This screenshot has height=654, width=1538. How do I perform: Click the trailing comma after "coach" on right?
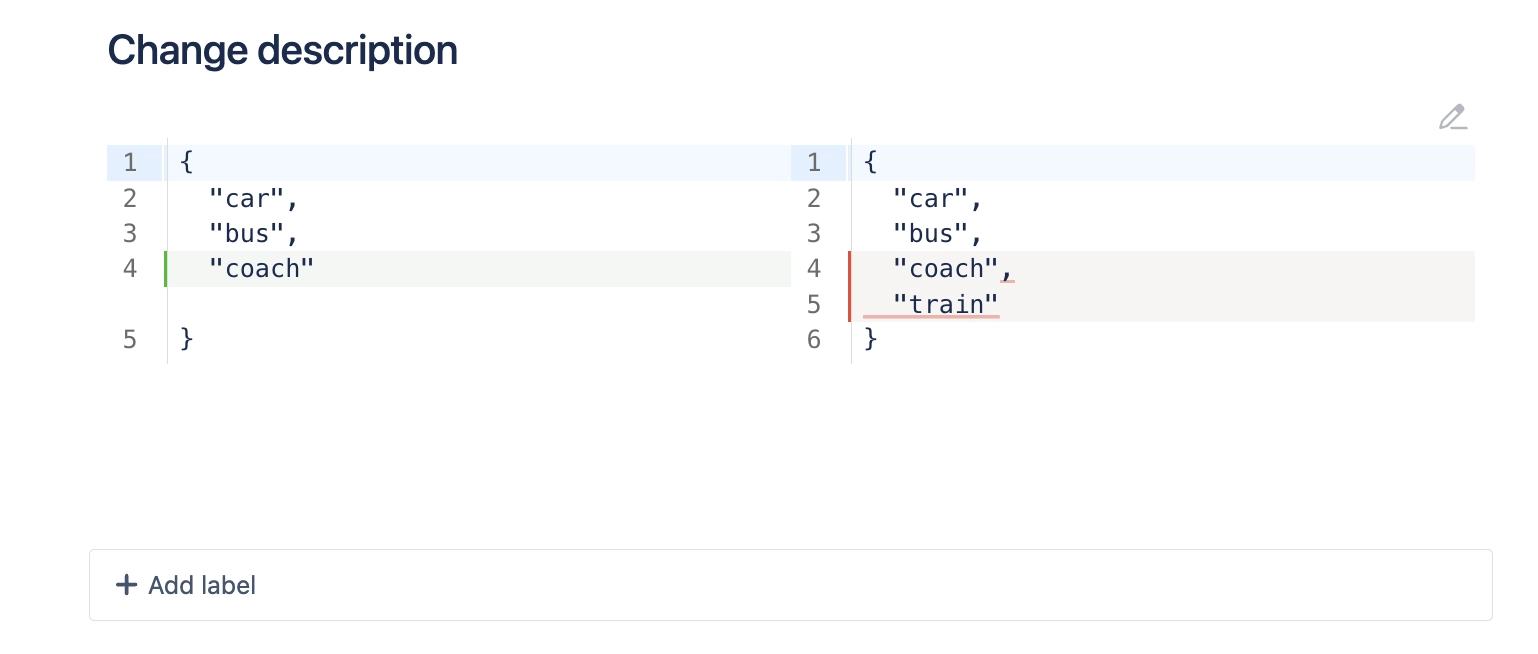click(x=1007, y=269)
